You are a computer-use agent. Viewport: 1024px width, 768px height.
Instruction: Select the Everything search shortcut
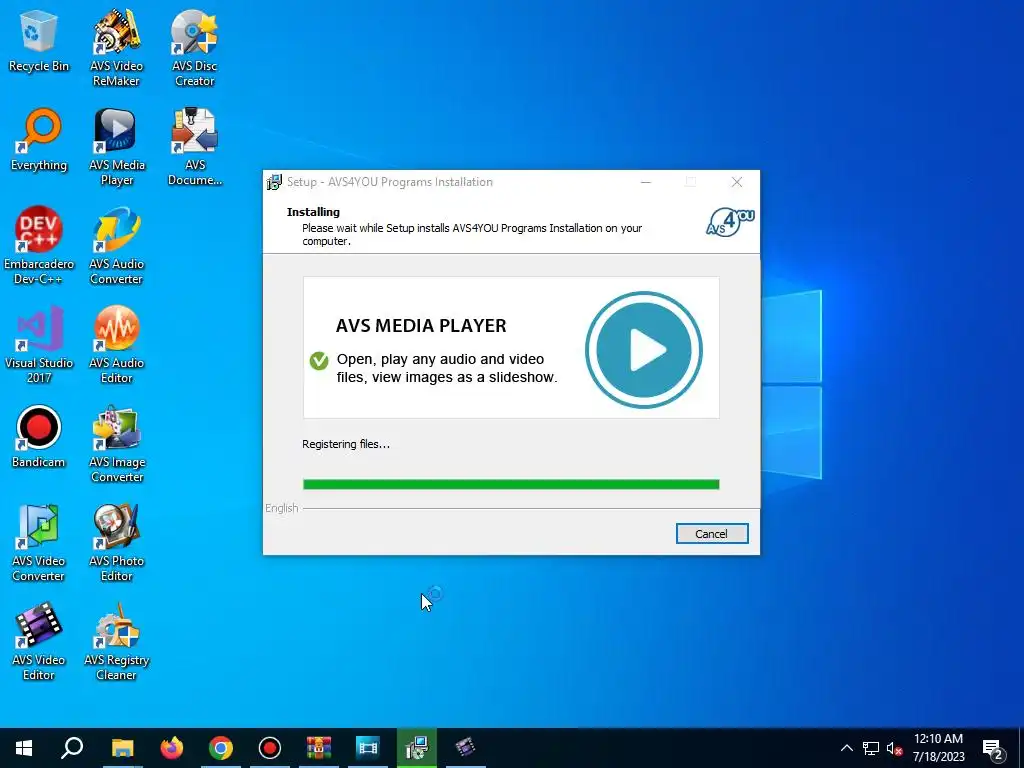(39, 140)
